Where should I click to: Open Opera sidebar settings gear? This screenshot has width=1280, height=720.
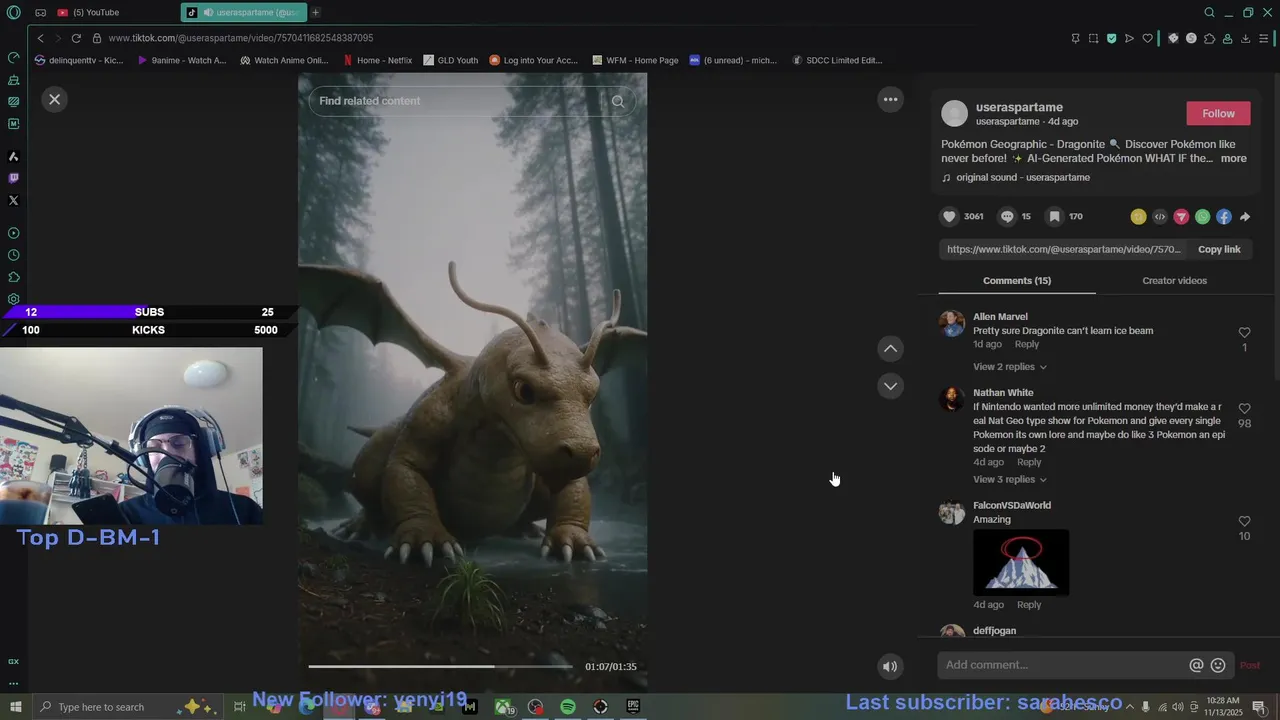click(13, 299)
